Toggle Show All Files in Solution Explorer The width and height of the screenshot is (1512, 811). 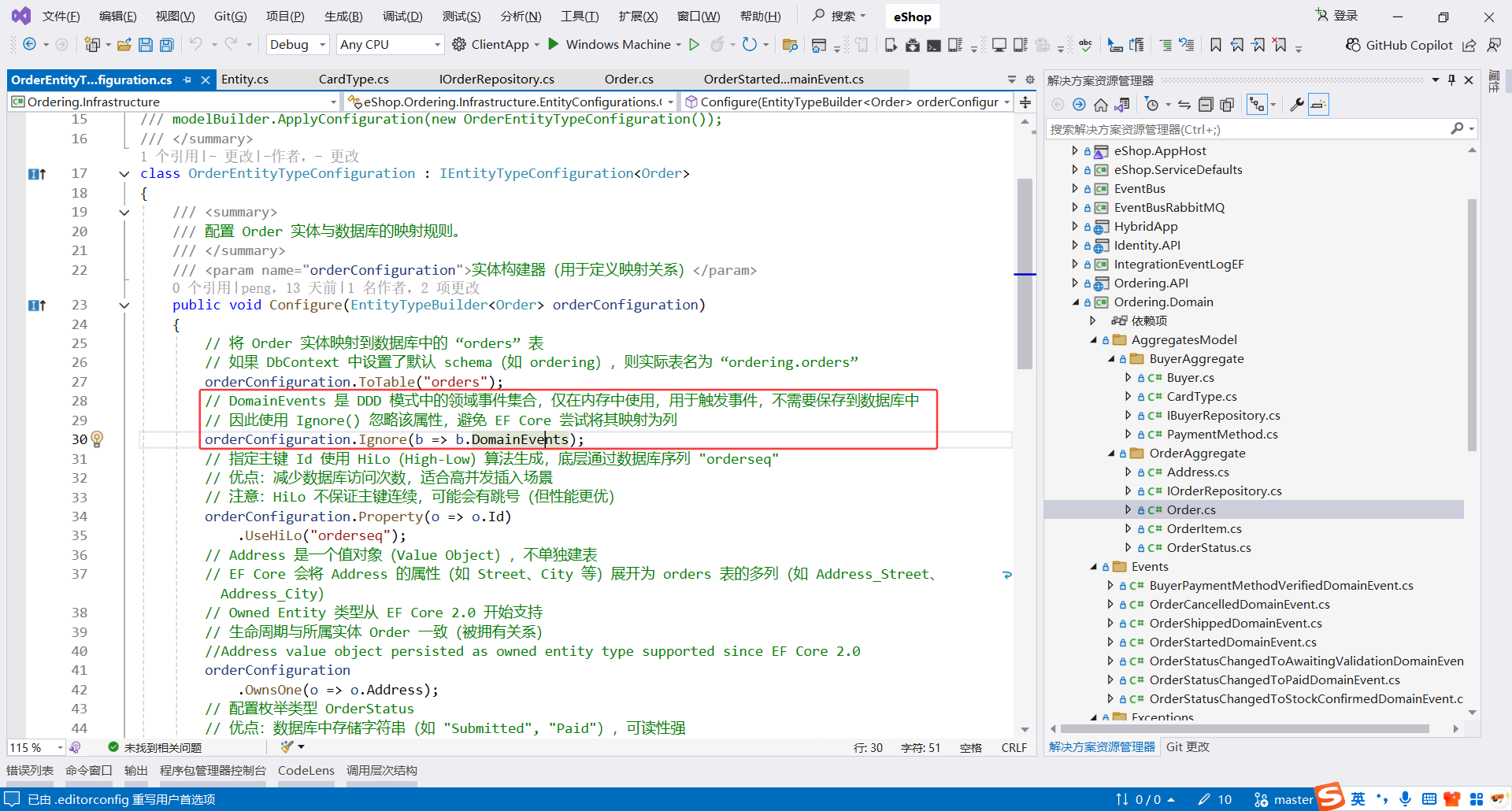pyautogui.click(x=1227, y=105)
